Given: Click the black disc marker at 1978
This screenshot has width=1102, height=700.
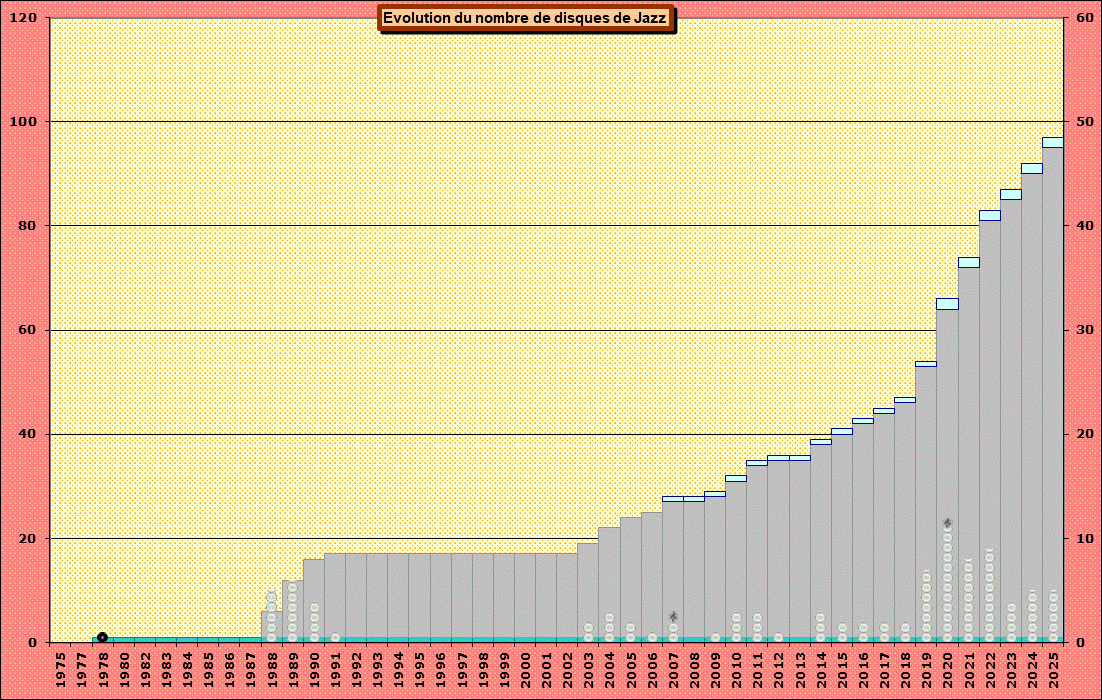Looking at the screenshot, I should coord(102,637).
